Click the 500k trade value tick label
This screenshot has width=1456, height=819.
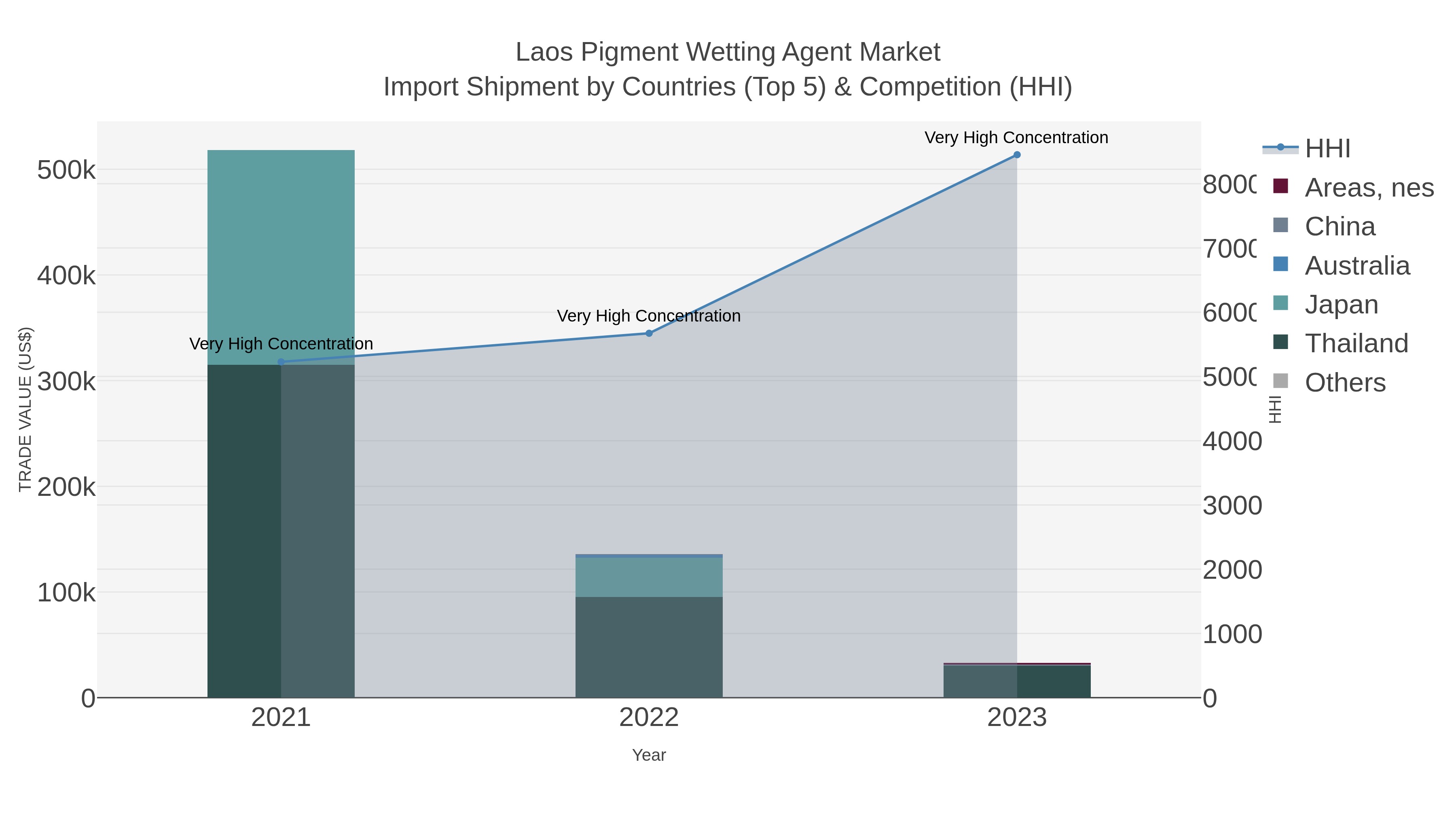point(66,170)
